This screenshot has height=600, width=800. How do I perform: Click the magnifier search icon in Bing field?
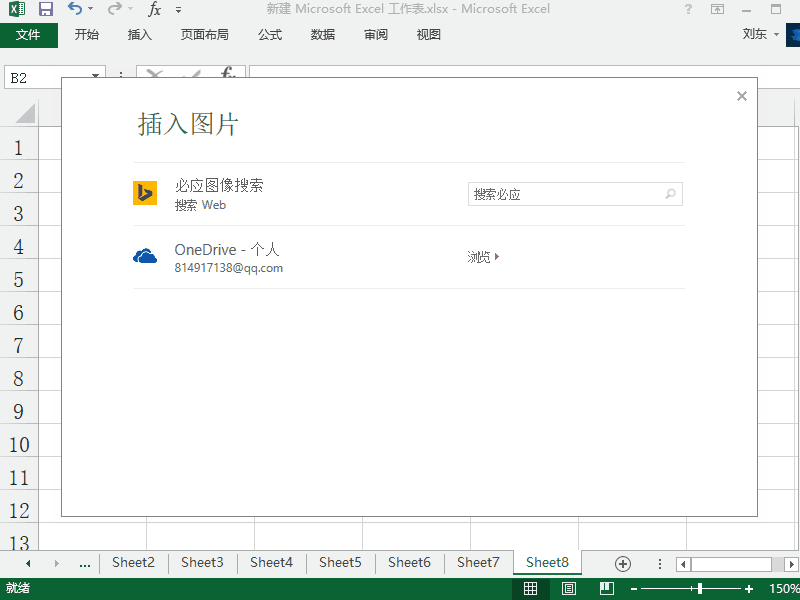click(x=670, y=194)
